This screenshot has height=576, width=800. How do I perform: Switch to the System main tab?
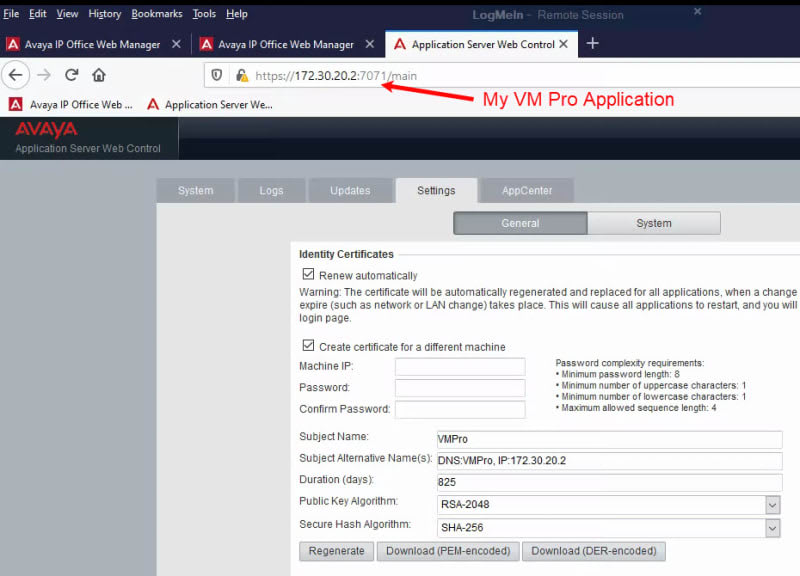(x=195, y=190)
